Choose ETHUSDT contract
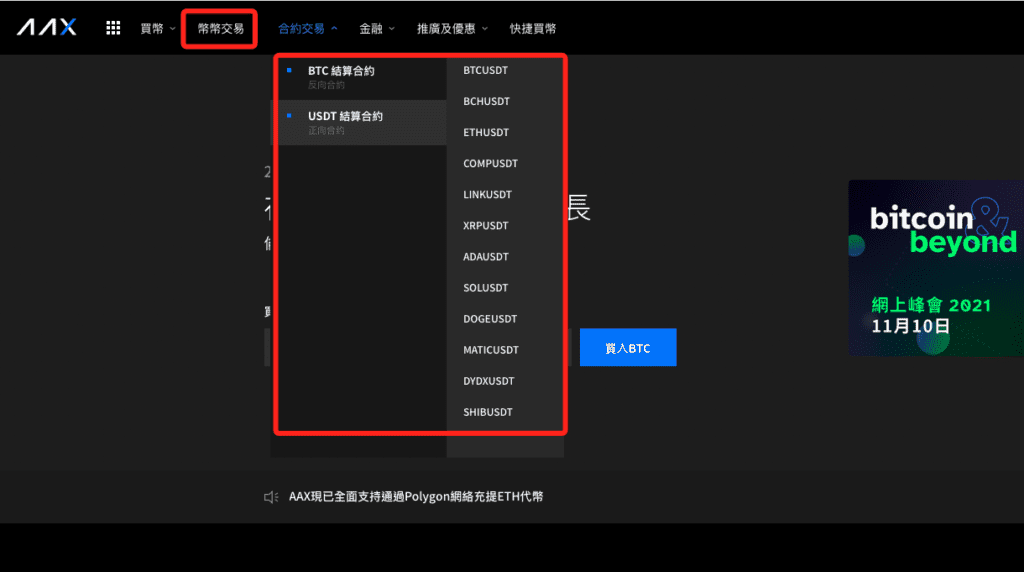 pyautogui.click(x=486, y=133)
